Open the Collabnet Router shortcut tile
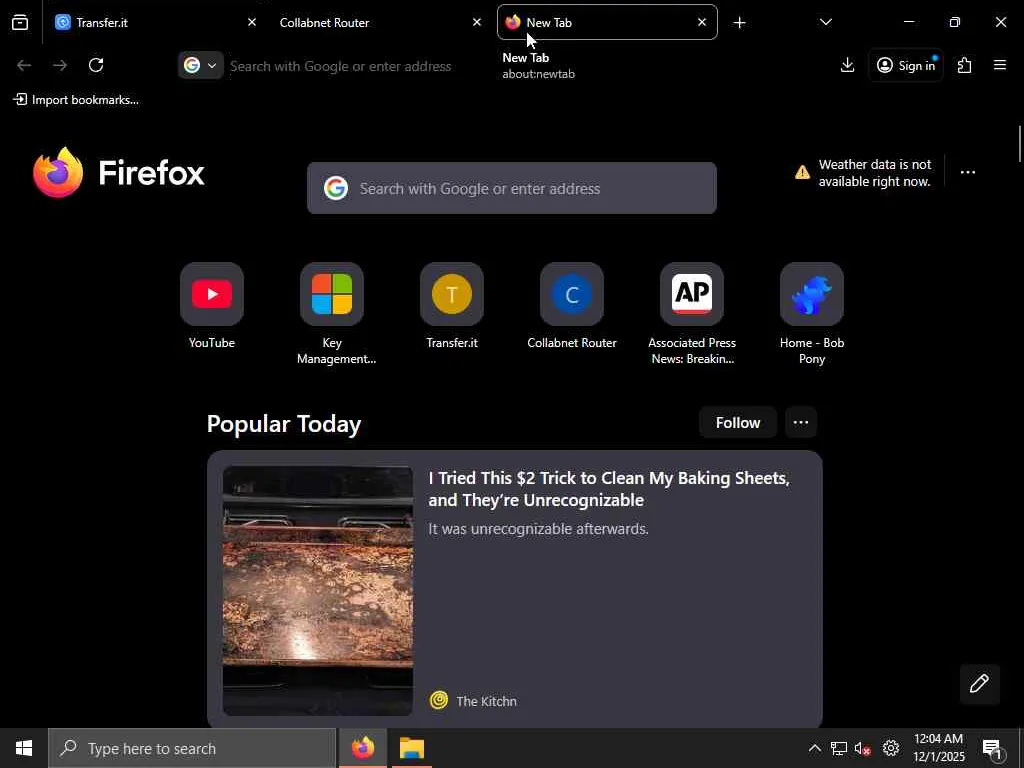 [x=572, y=294]
